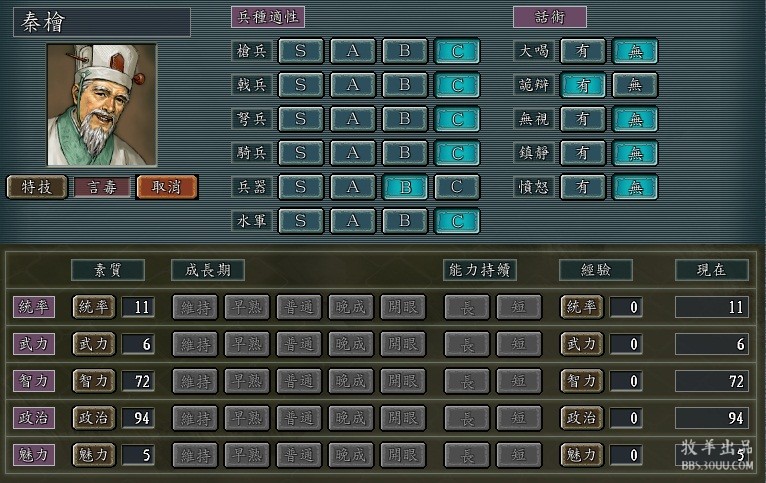
Task: Set 兵器 aptitude to B
Action: point(404,187)
